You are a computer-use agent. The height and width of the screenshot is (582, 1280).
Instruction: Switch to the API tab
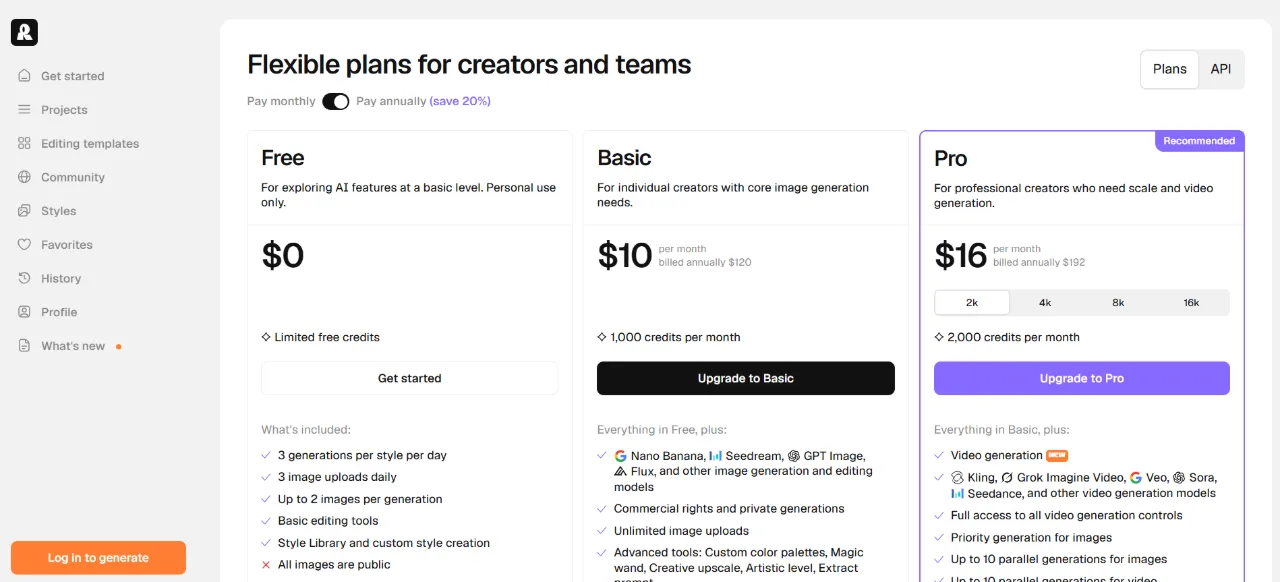click(1221, 70)
